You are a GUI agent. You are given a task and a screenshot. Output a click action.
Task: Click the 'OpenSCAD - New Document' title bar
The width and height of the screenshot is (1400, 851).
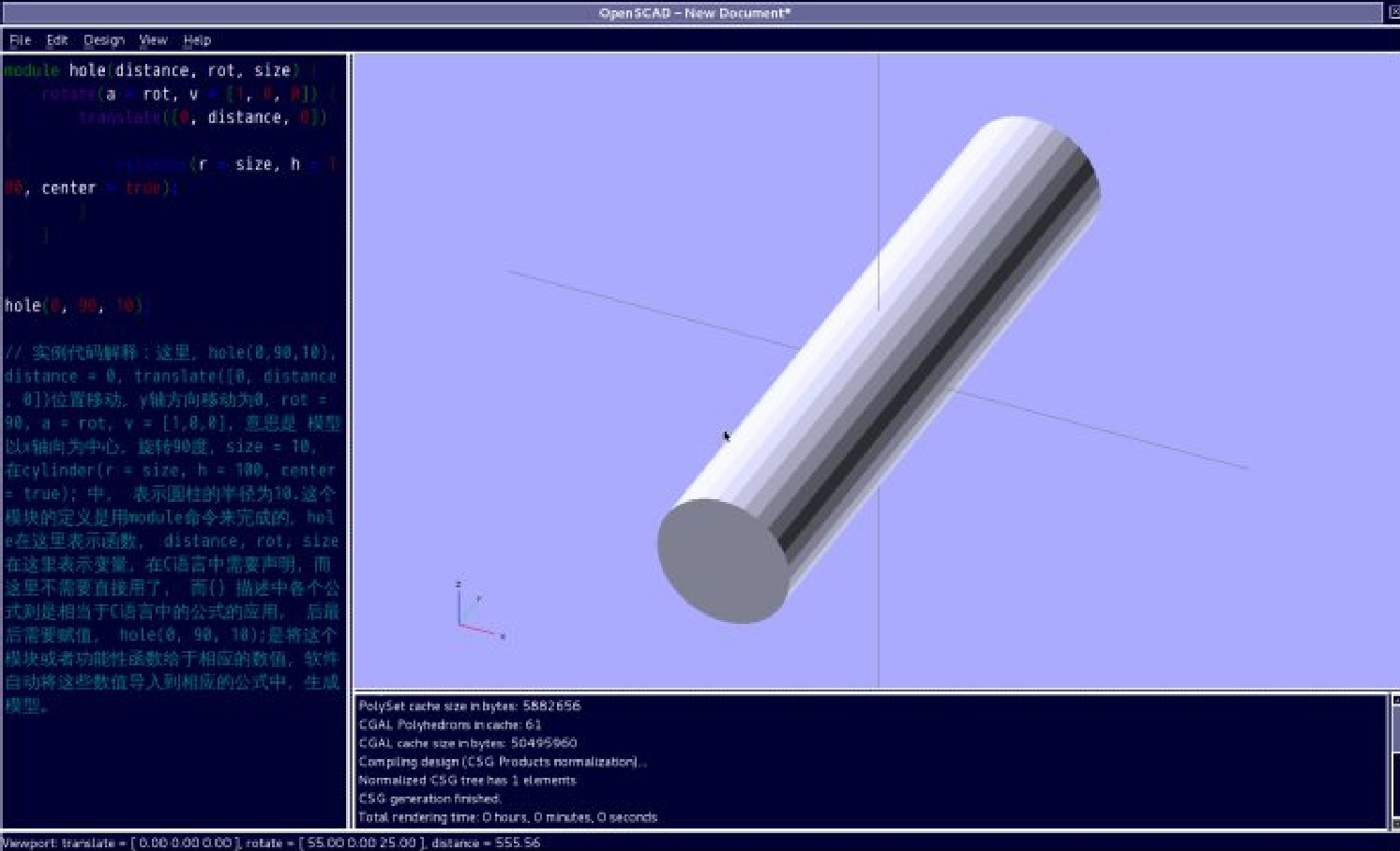pos(694,13)
